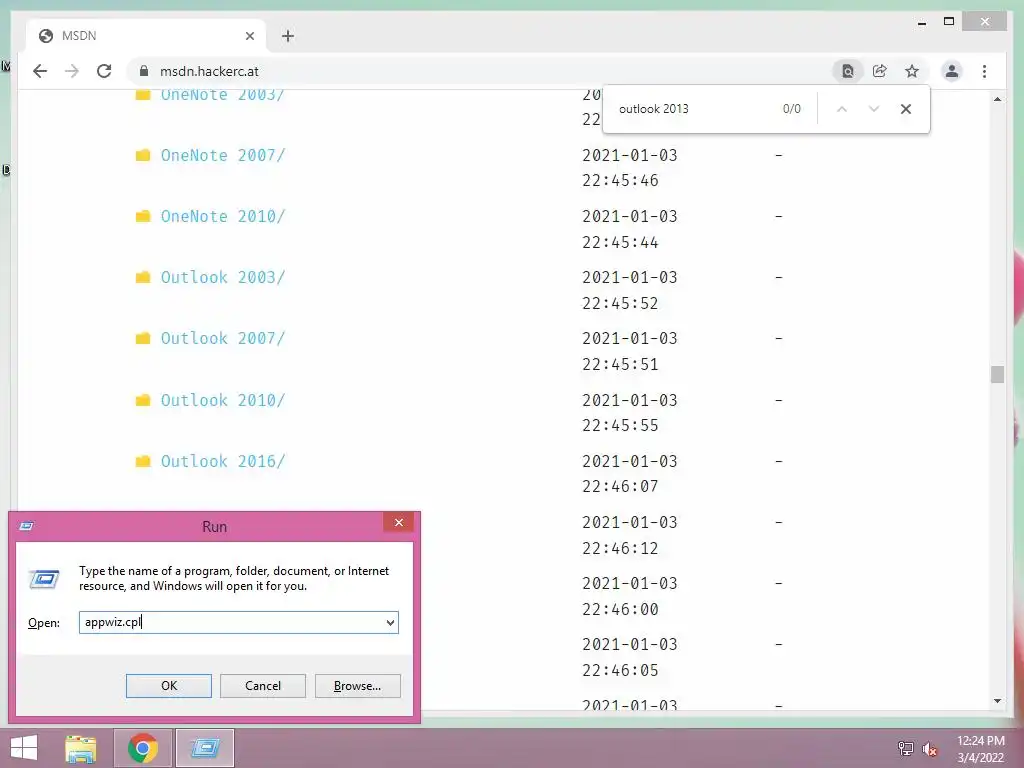Click the find box containing outlook 2013
The height and width of the screenshot is (768, 1024).
654,109
